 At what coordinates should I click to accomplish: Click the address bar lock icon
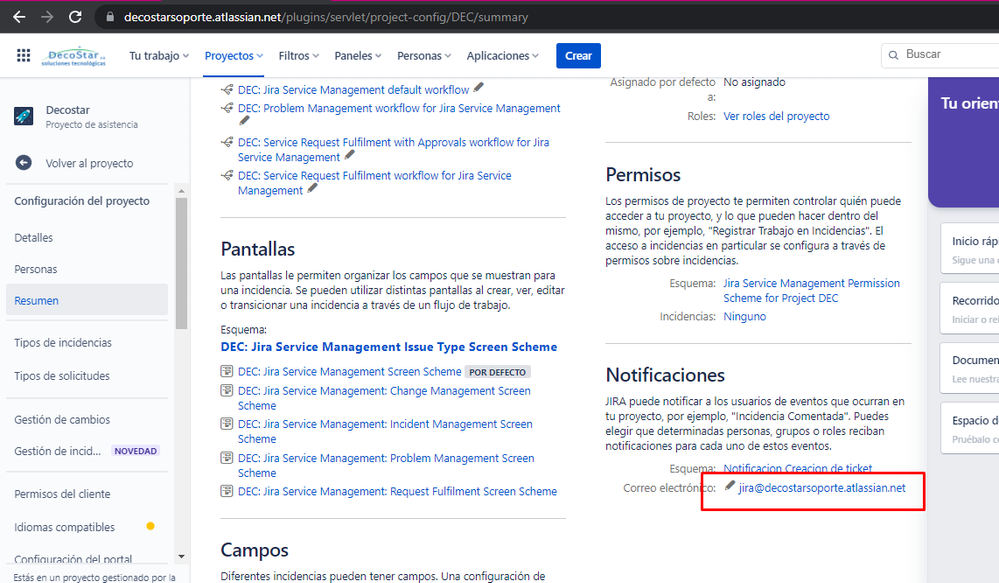[110, 17]
